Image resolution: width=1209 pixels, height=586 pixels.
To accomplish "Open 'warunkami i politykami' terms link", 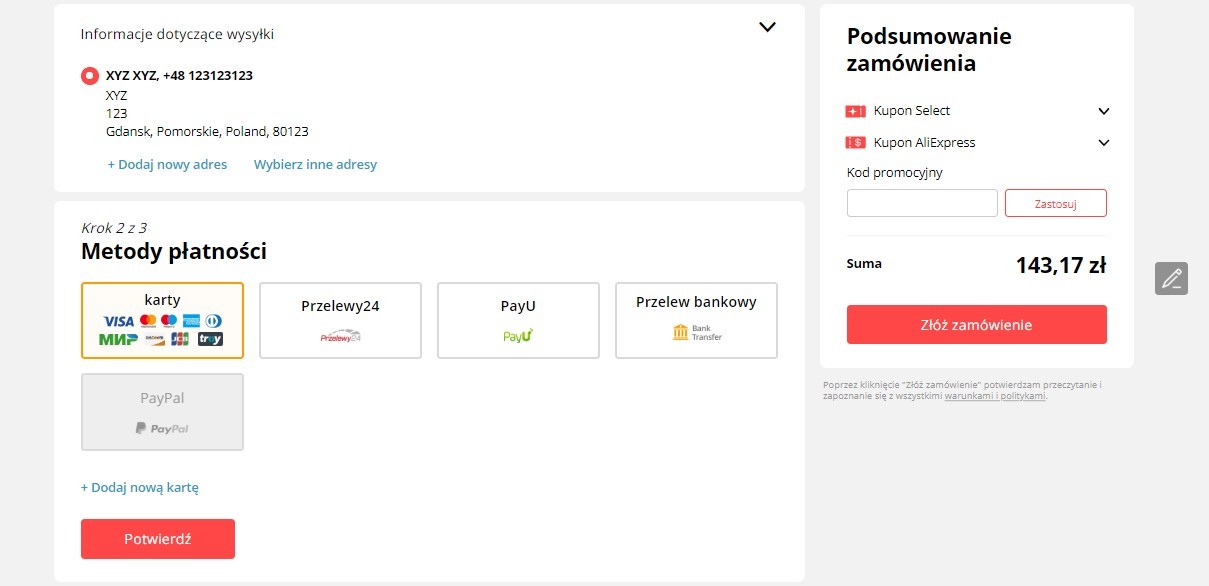I will pyautogui.click(x=995, y=396).
